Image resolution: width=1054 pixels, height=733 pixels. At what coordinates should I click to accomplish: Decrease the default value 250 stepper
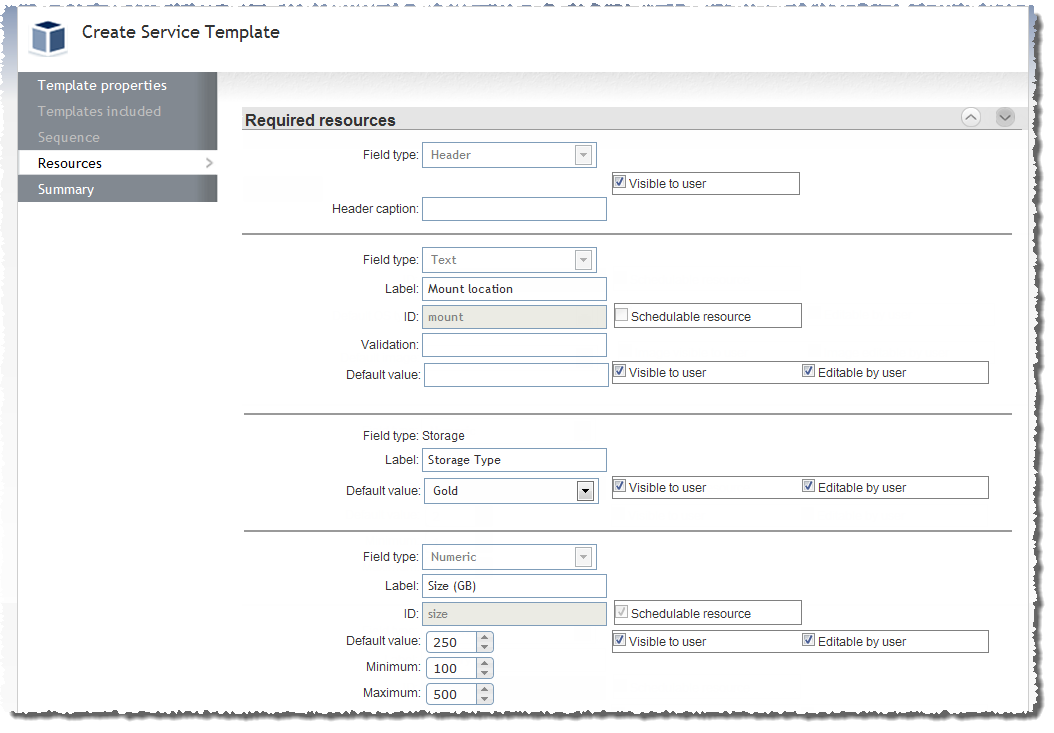pyautogui.click(x=485, y=647)
